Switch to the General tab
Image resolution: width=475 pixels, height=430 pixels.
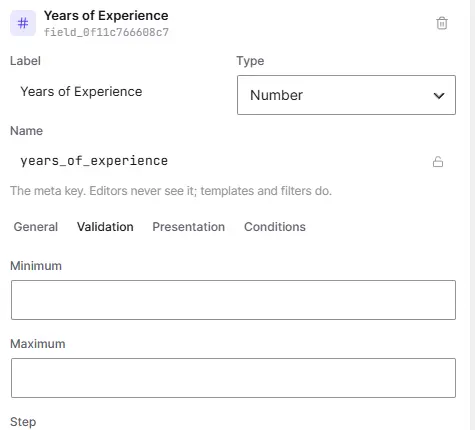click(36, 227)
